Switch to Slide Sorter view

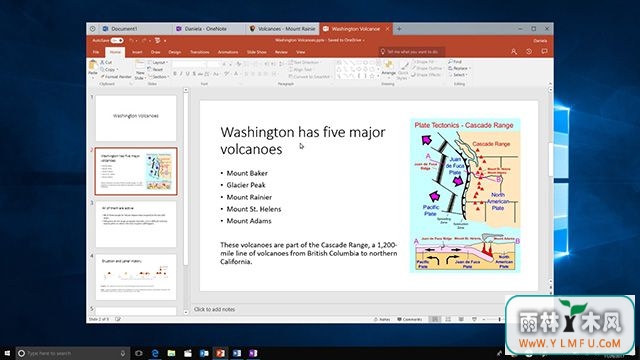coord(448,319)
